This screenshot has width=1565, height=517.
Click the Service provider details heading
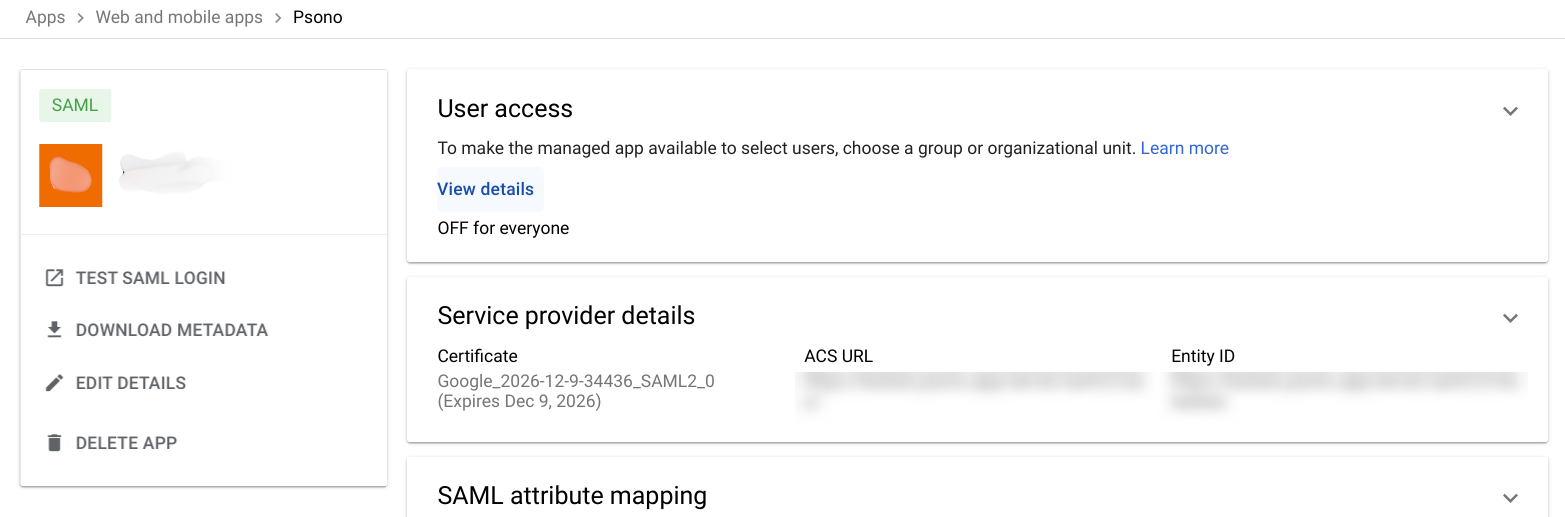tap(566, 316)
